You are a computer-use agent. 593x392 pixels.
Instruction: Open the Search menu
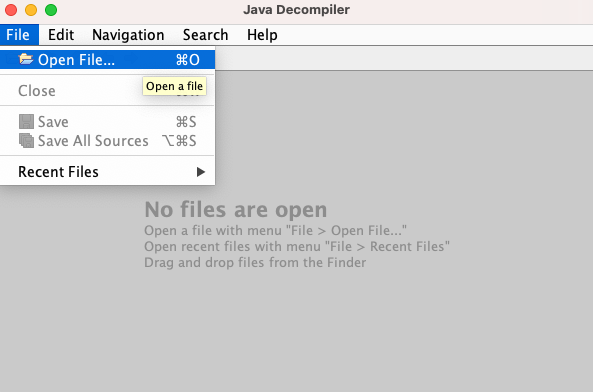(205, 35)
